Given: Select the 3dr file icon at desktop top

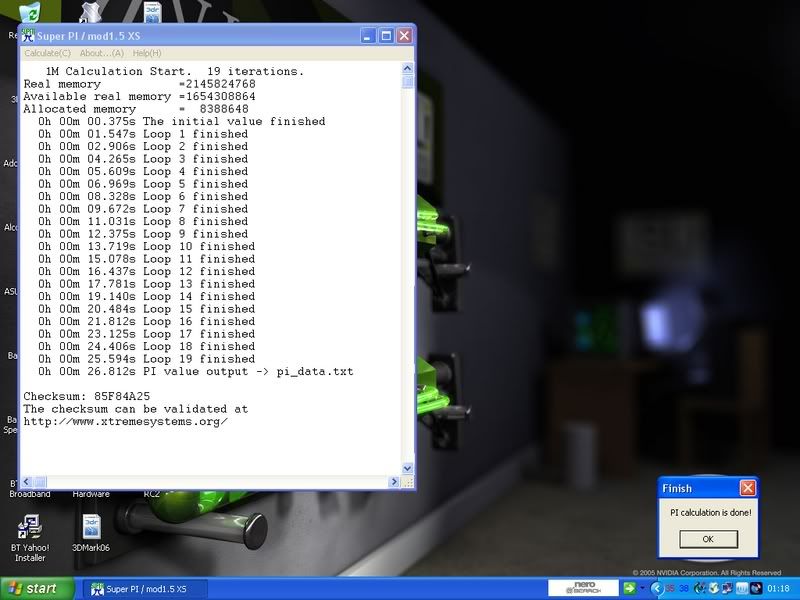Looking at the screenshot, I should click(152, 12).
